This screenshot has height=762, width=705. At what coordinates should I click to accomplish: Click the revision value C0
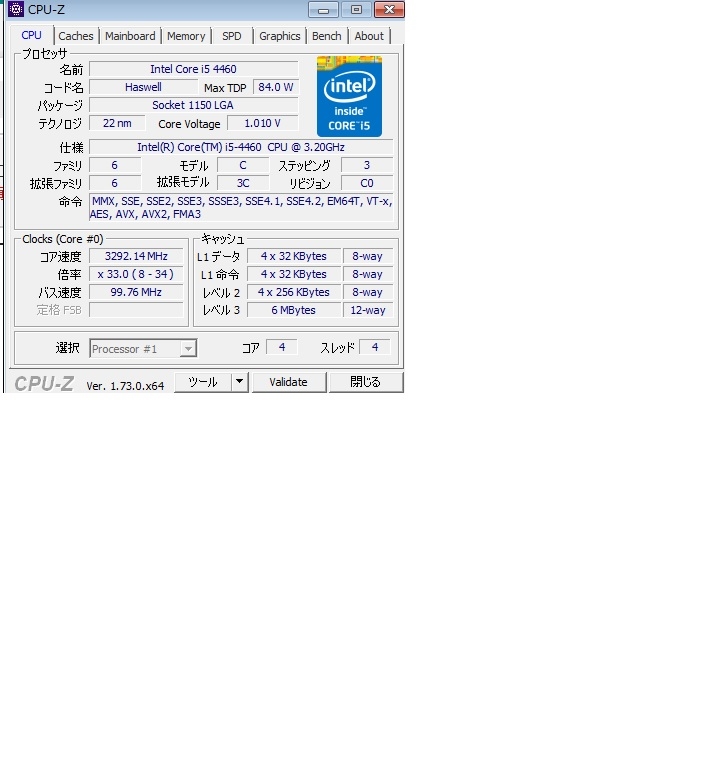click(x=367, y=183)
